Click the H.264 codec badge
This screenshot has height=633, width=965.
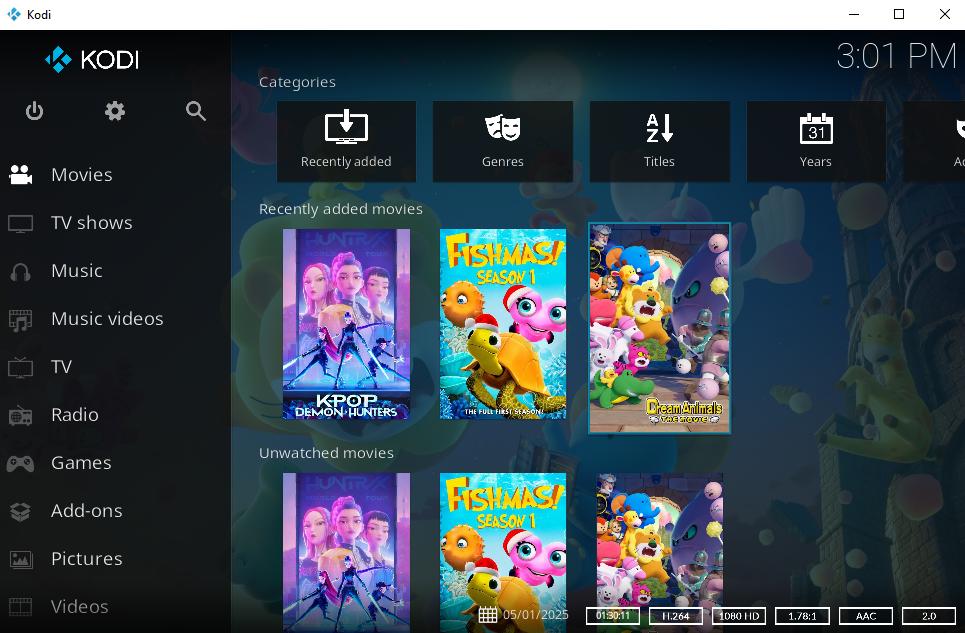[676, 616]
